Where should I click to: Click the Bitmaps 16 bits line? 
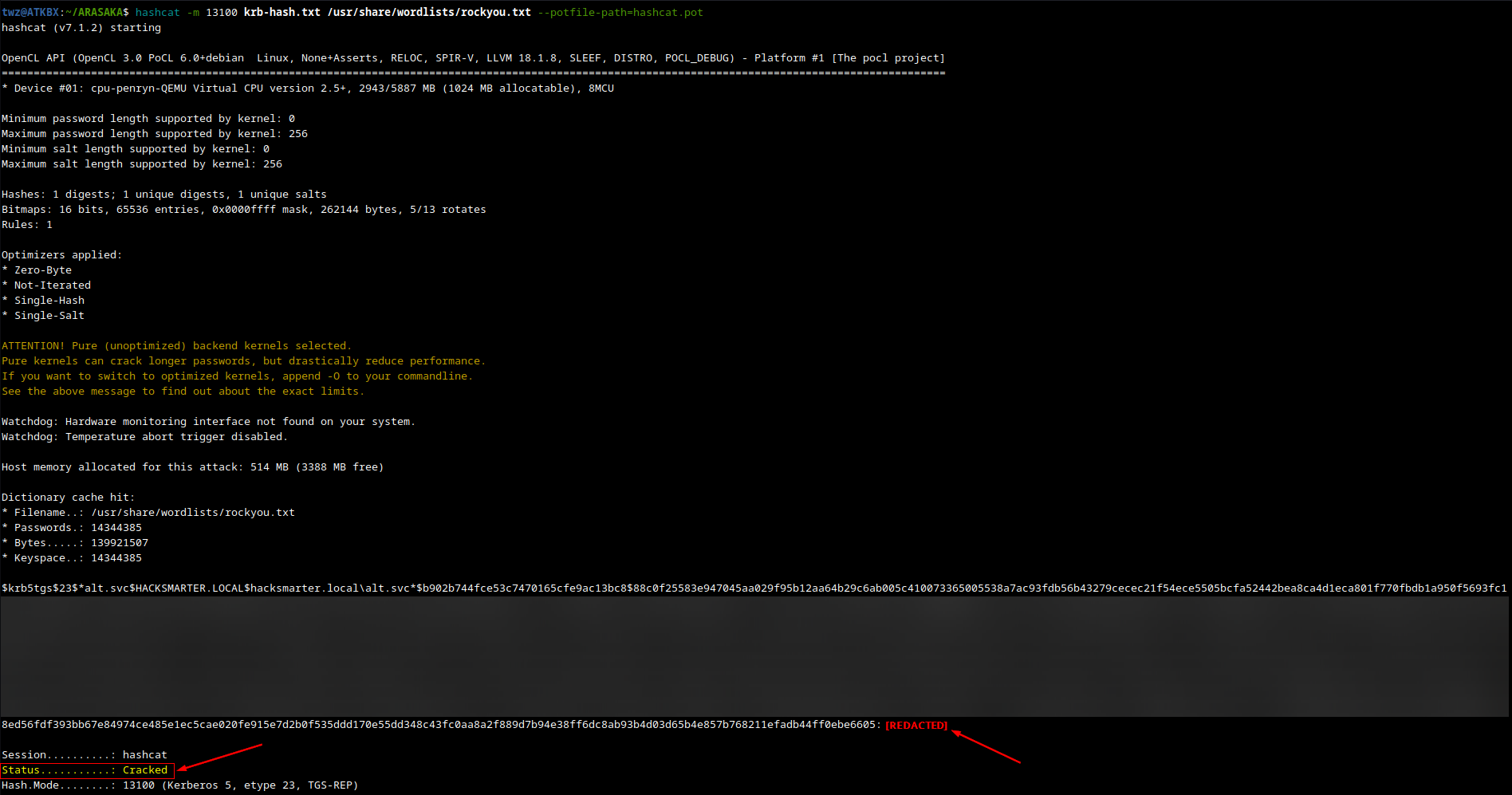point(244,210)
